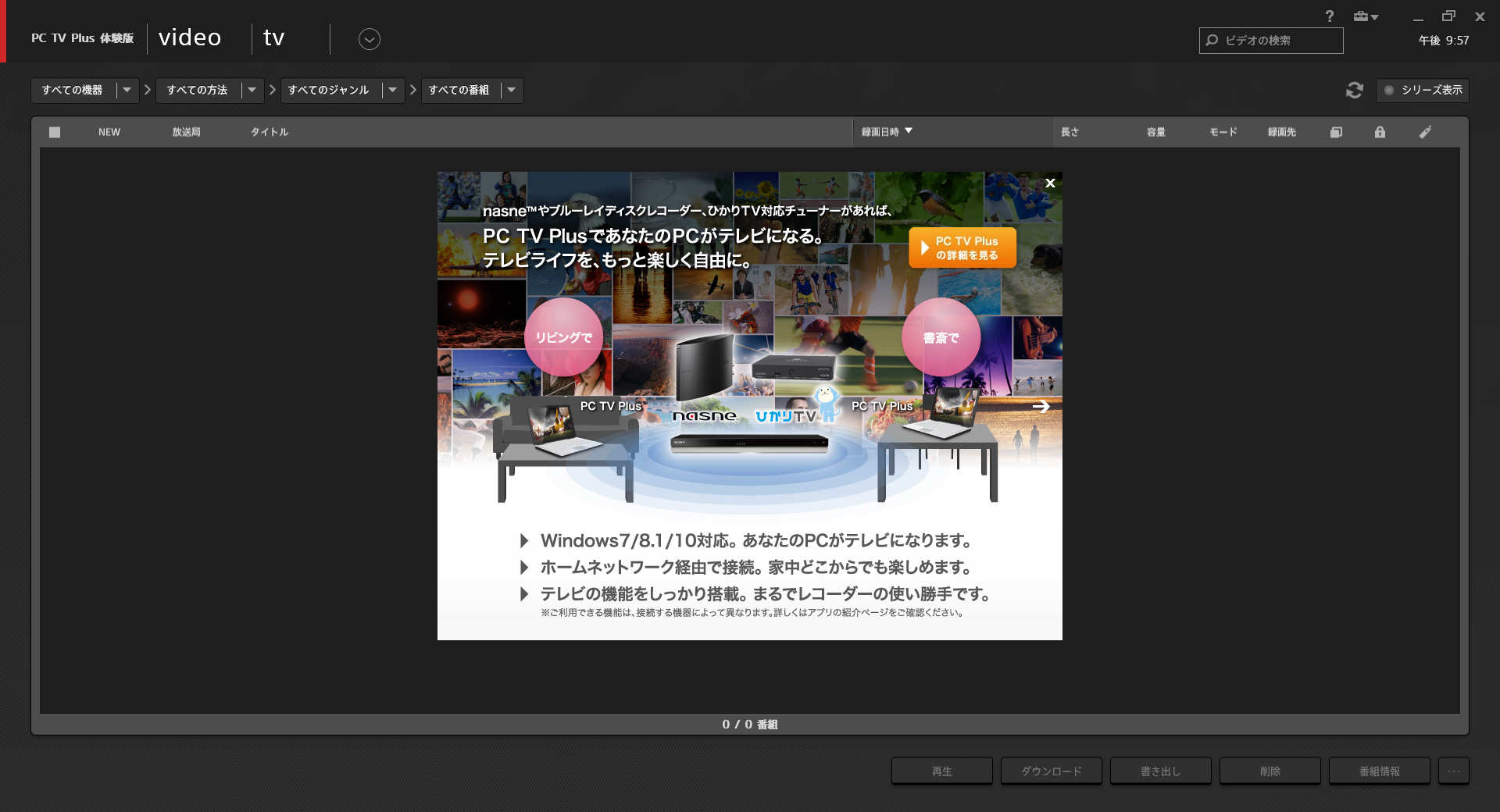Click the ひかりTV logo in promo

point(786,416)
